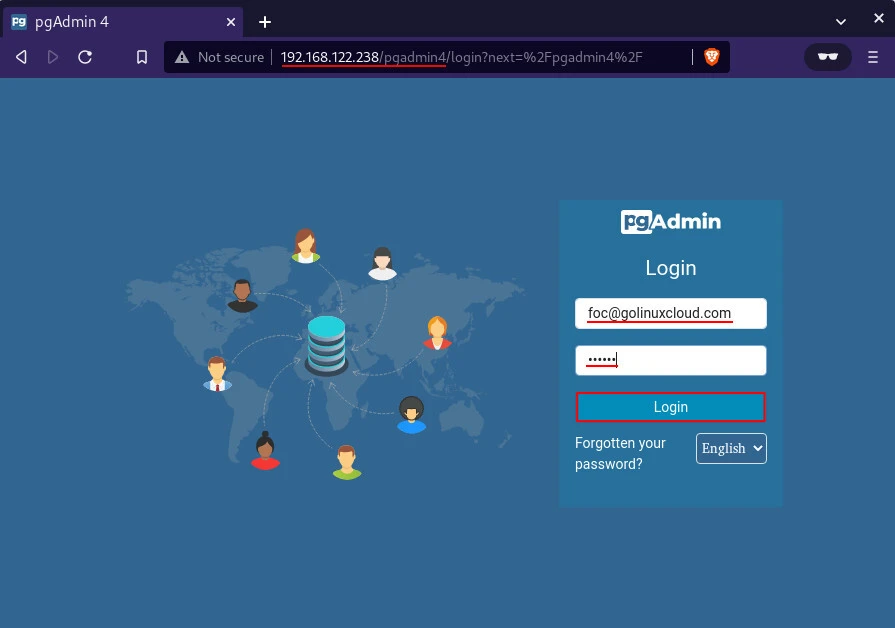Select the pgAdmin 4 browser tab
The image size is (895, 628).
[x=110, y=21]
